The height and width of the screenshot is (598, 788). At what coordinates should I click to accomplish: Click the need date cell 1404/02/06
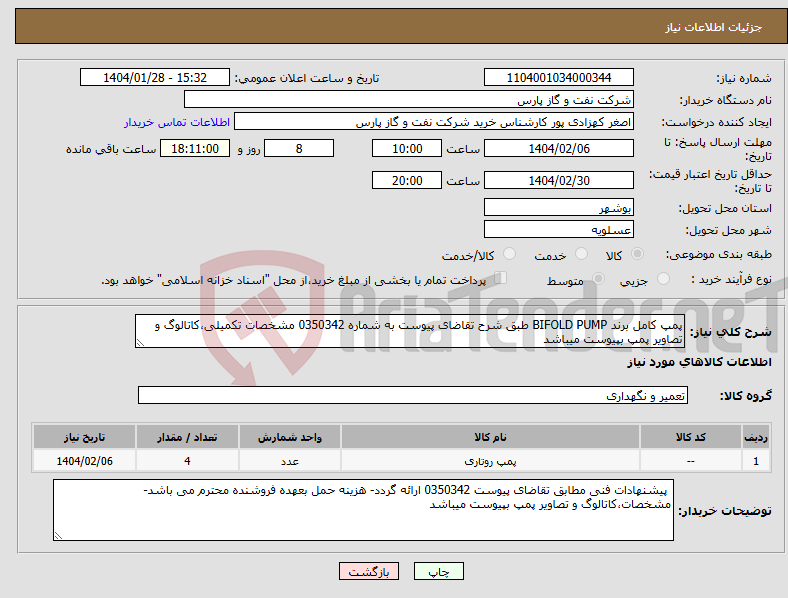coord(84,461)
